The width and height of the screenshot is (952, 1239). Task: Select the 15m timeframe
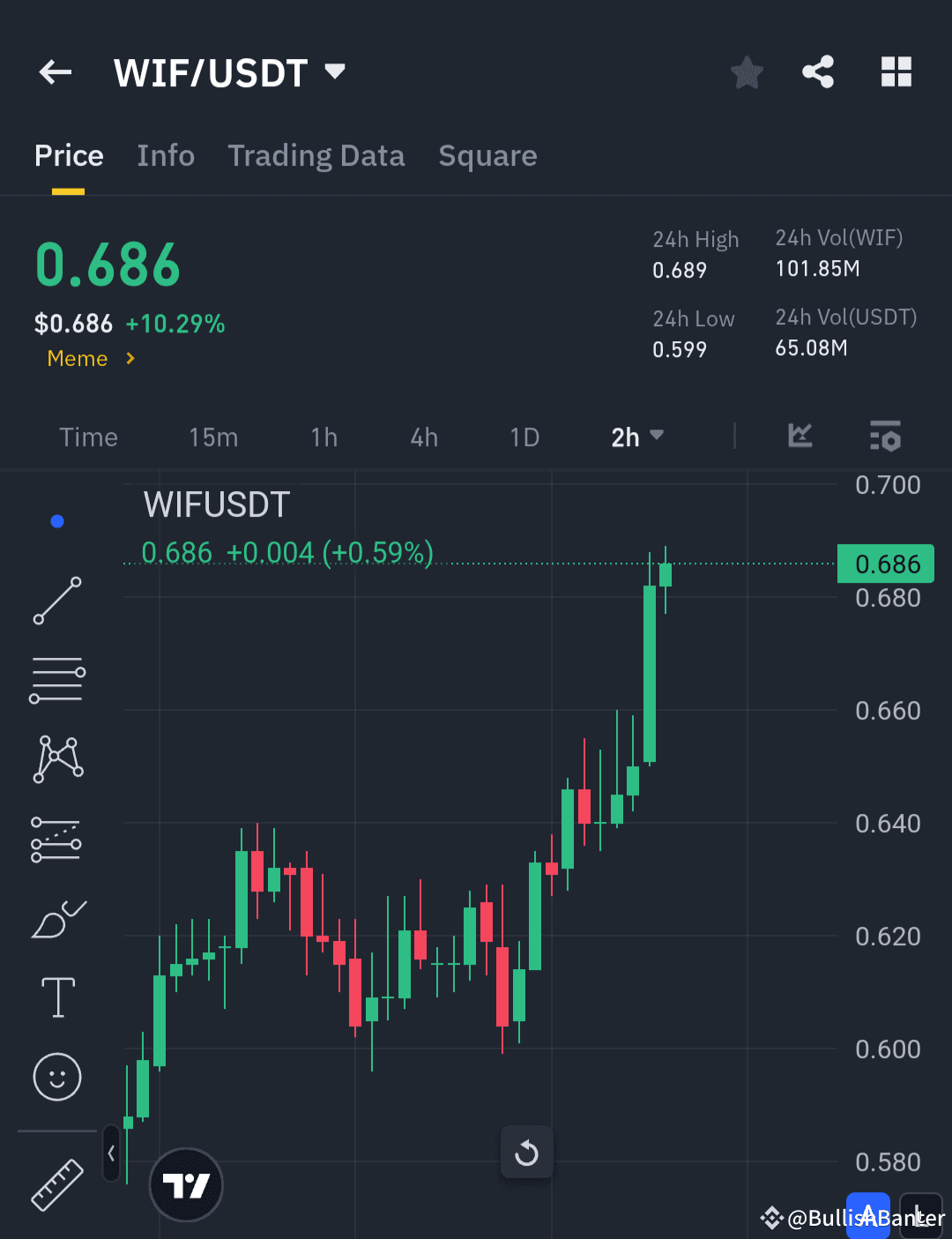[212, 437]
